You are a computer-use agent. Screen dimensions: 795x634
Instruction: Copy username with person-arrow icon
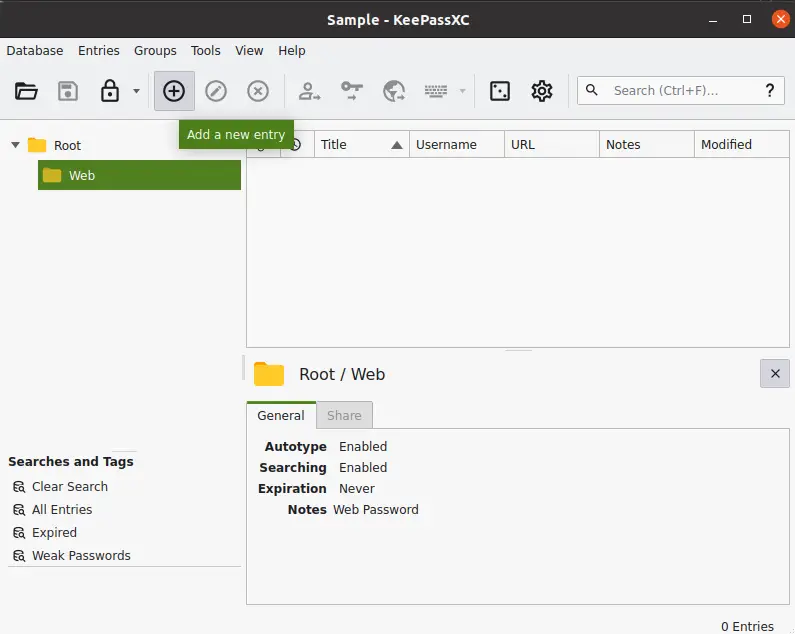point(309,91)
